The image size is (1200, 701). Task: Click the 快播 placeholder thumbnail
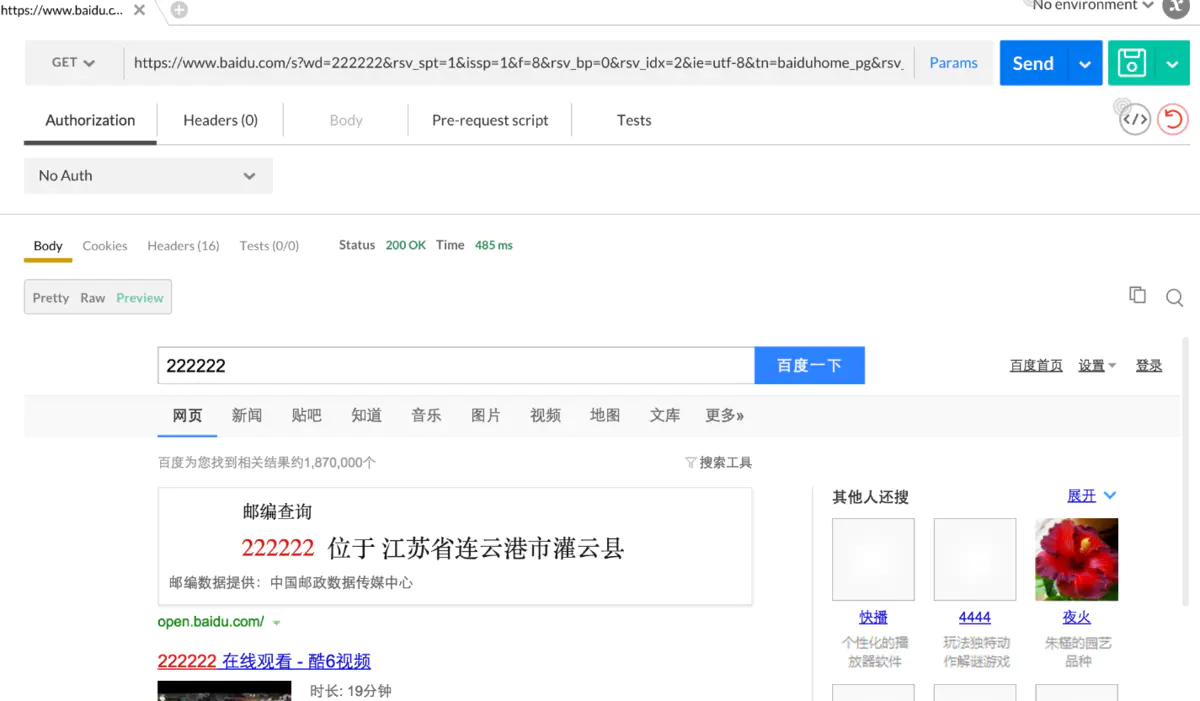[873, 559]
